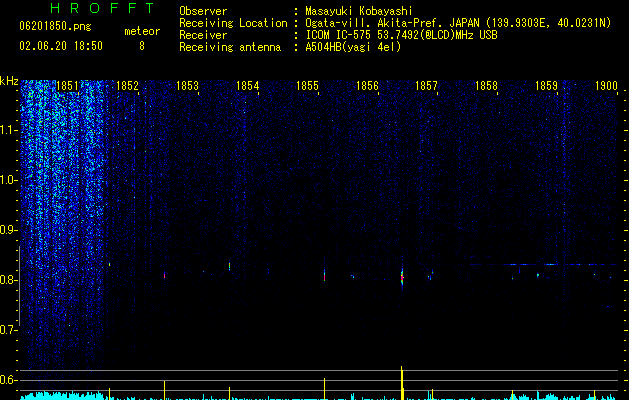Click the 1853 time marker
The width and height of the screenshot is (629, 400).
point(187,86)
